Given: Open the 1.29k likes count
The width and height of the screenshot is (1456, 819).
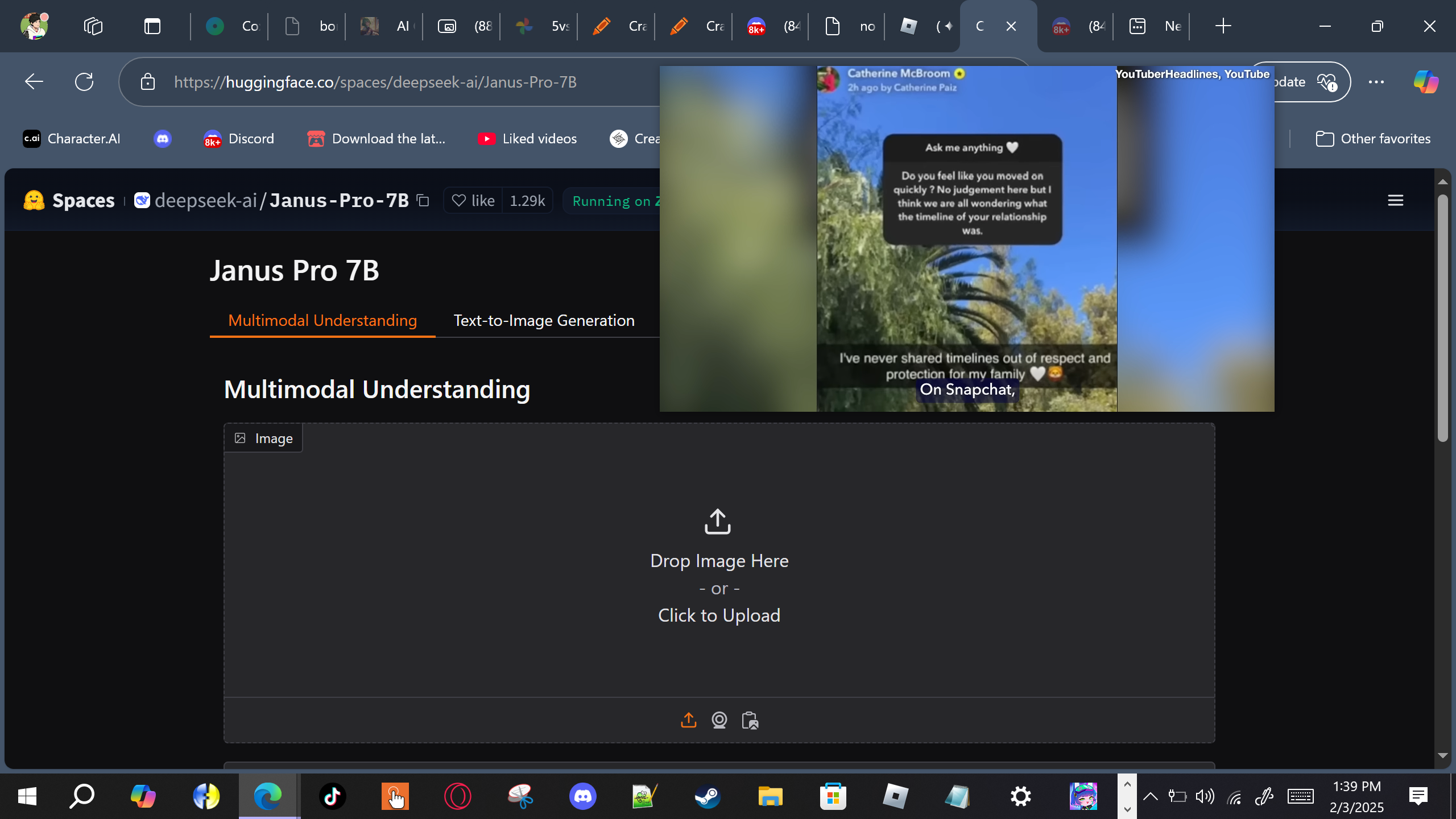Looking at the screenshot, I should tap(527, 200).
